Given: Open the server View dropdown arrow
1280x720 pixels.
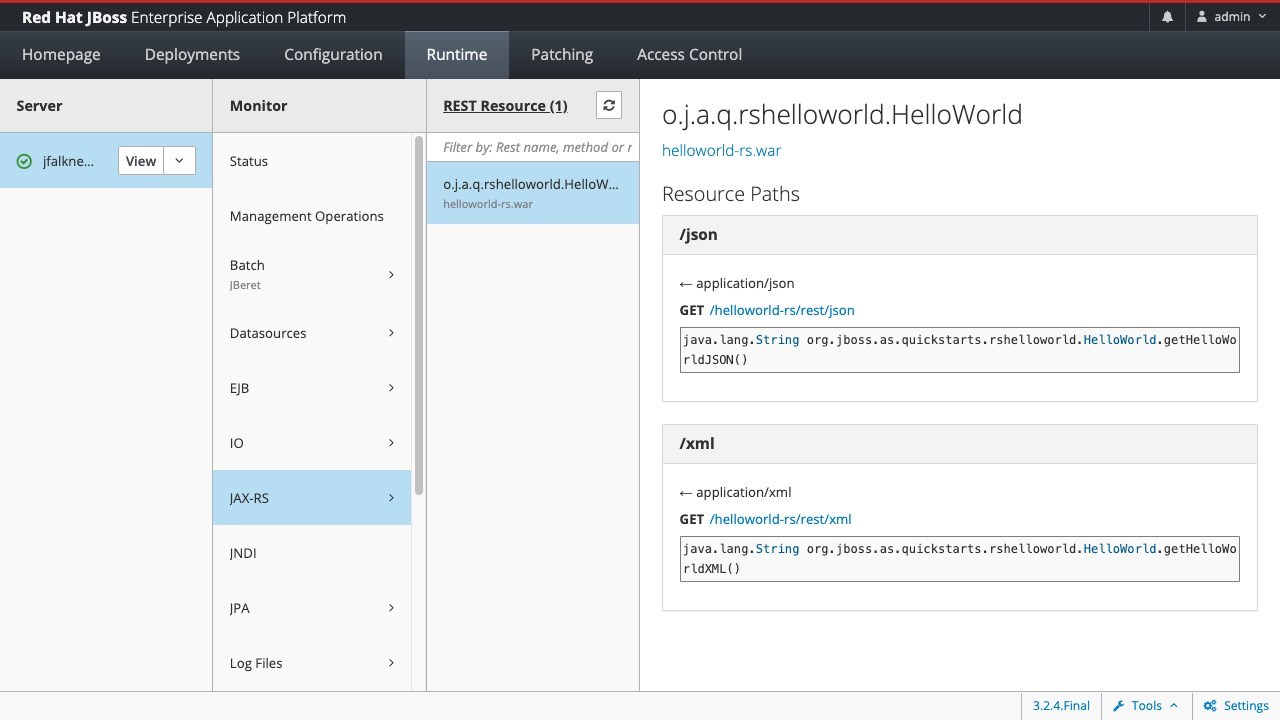Looking at the screenshot, I should tap(179, 161).
